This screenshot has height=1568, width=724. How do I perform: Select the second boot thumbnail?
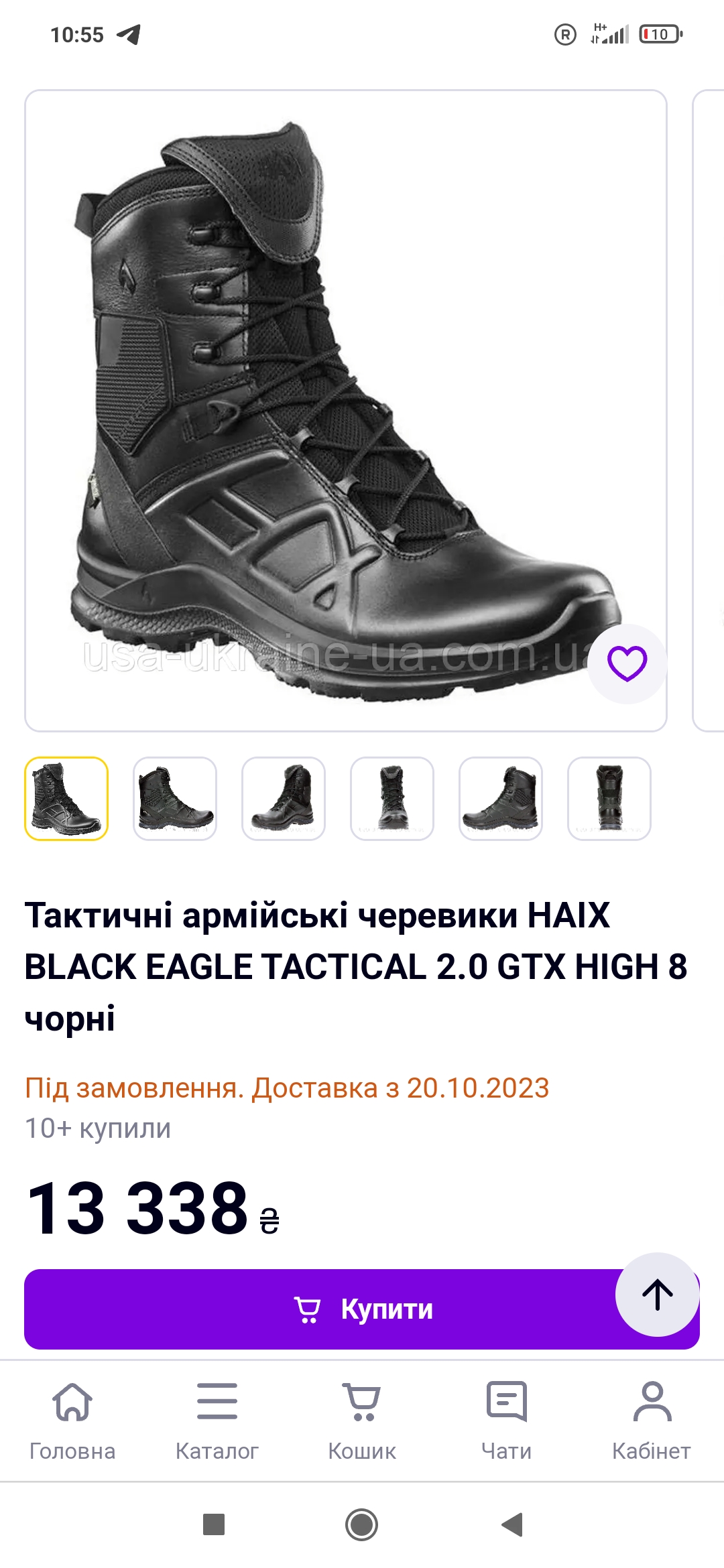pyautogui.click(x=175, y=799)
